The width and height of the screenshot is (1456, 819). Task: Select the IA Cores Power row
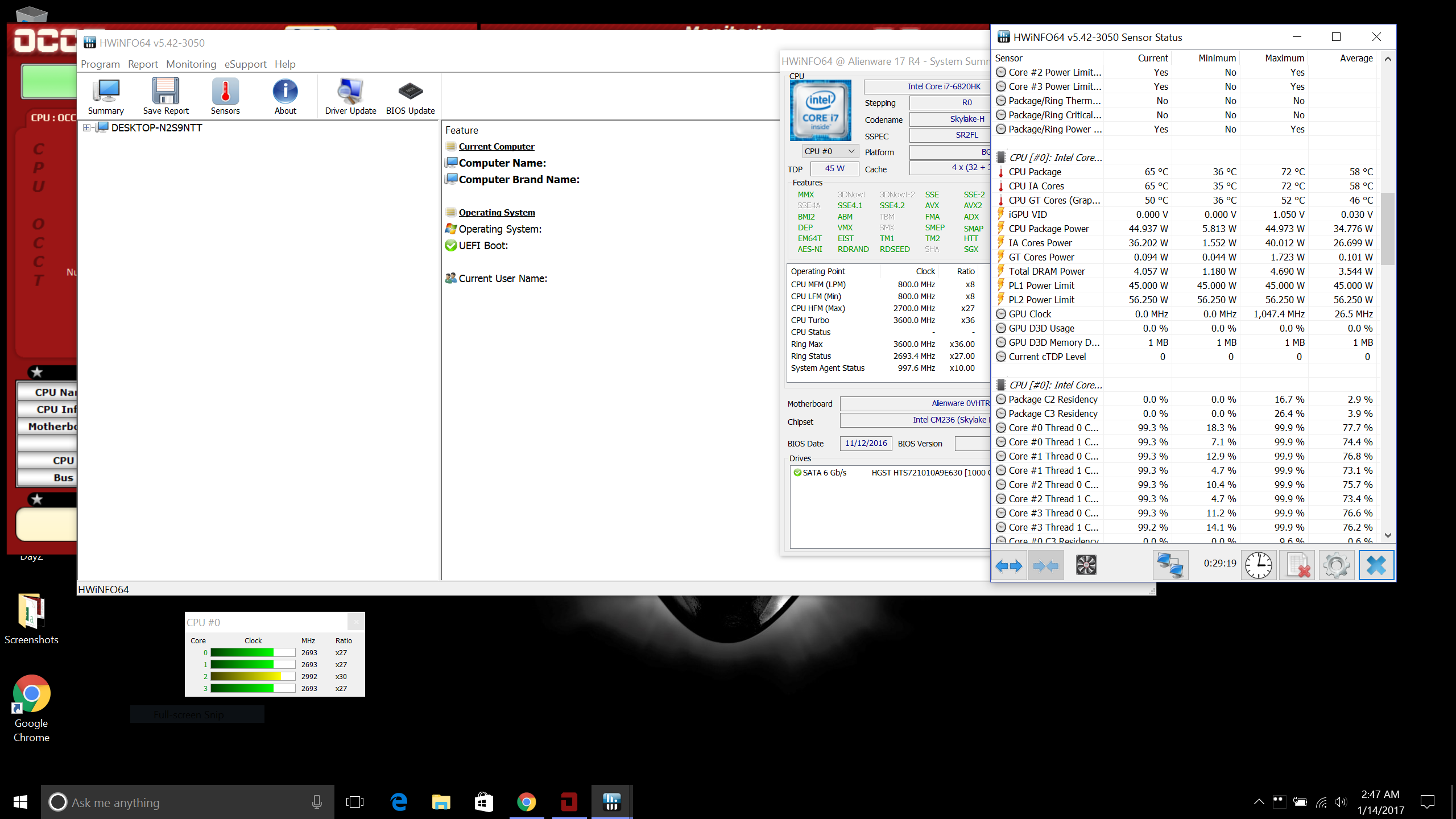coord(1185,243)
